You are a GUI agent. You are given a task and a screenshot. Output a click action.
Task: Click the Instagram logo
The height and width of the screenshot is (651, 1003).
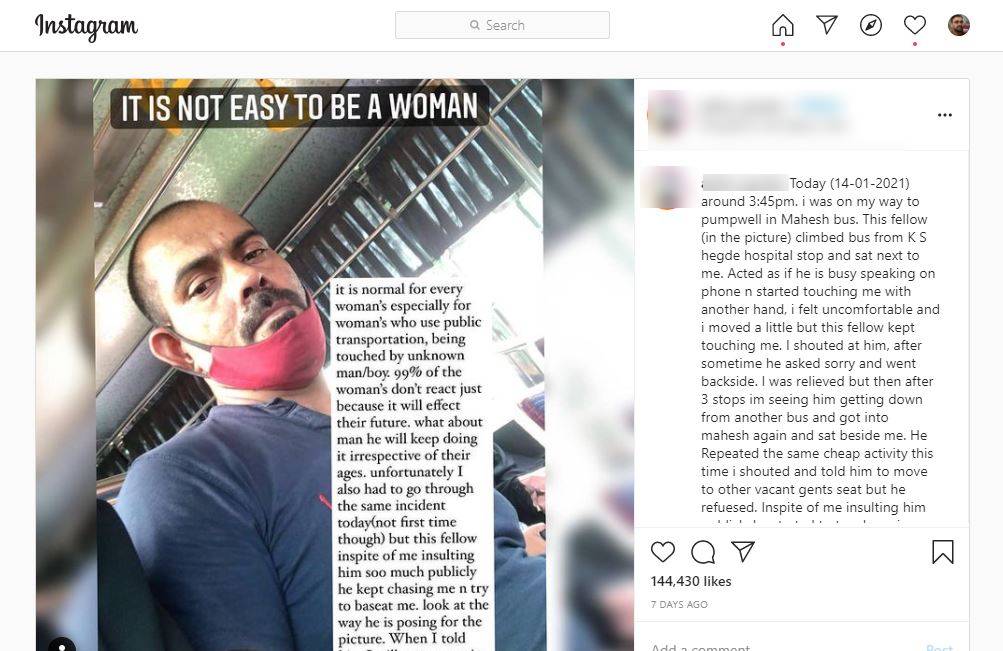pyautogui.click(x=86, y=27)
